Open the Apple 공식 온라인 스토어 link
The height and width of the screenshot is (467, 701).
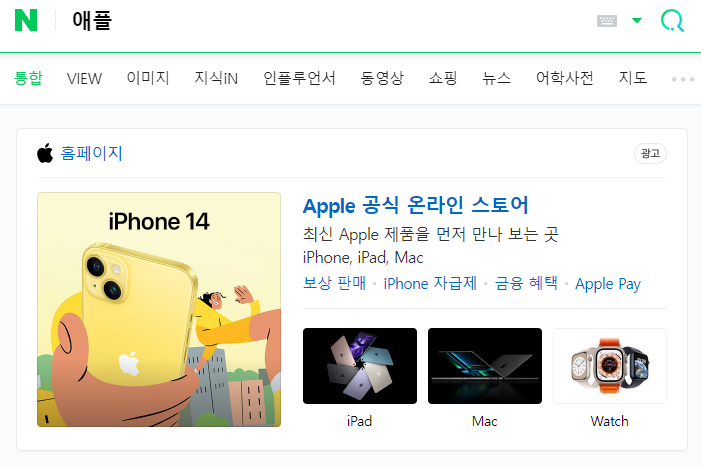(415, 206)
